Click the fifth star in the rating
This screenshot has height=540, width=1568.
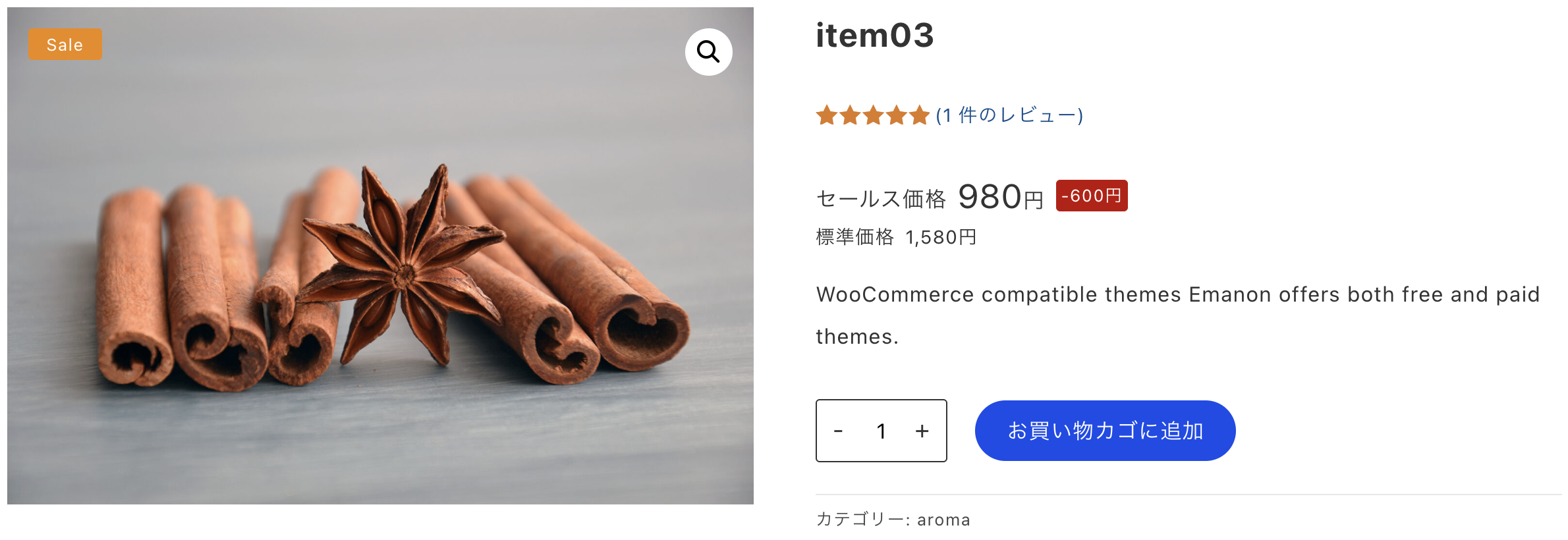pos(918,116)
